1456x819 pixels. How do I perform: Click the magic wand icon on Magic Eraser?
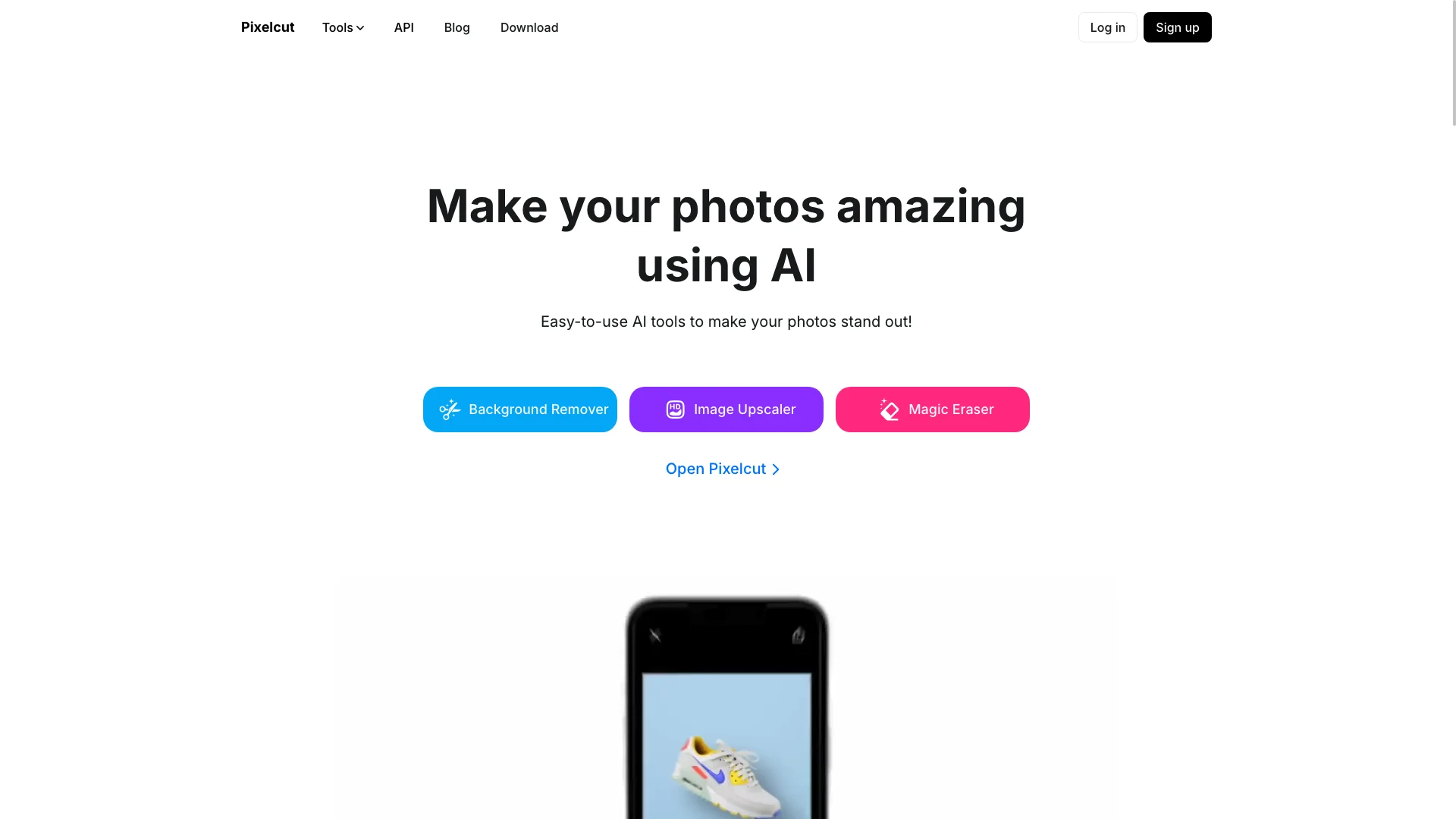pos(888,409)
